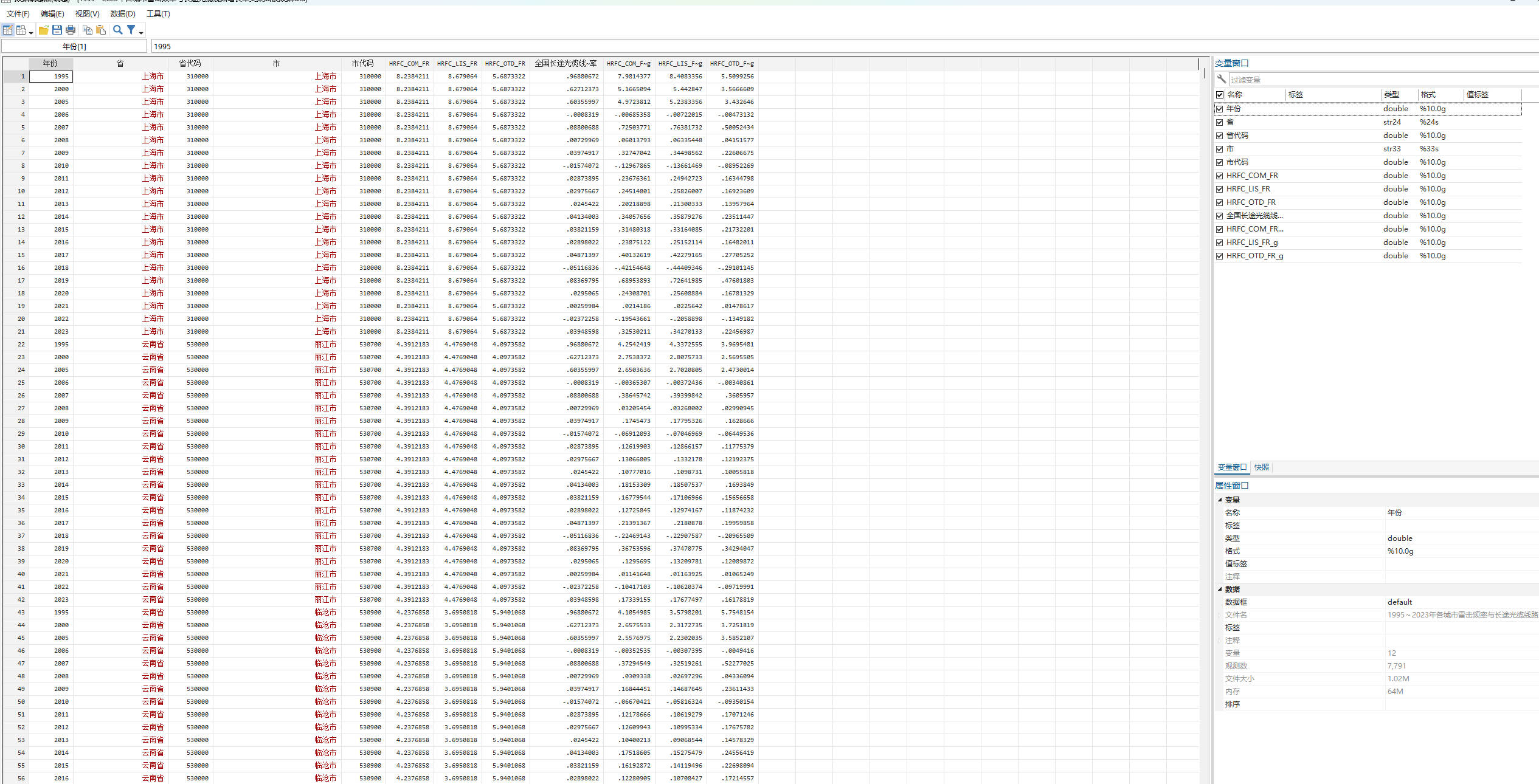Click the open file folder icon
The width and height of the screenshot is (1539, 784).
point(43,30)
